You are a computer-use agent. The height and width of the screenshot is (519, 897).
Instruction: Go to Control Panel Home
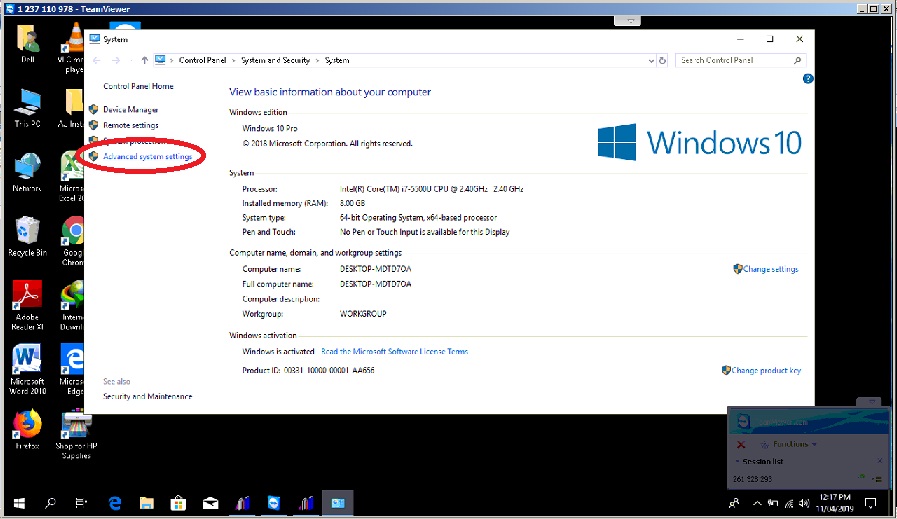[138, 87]
